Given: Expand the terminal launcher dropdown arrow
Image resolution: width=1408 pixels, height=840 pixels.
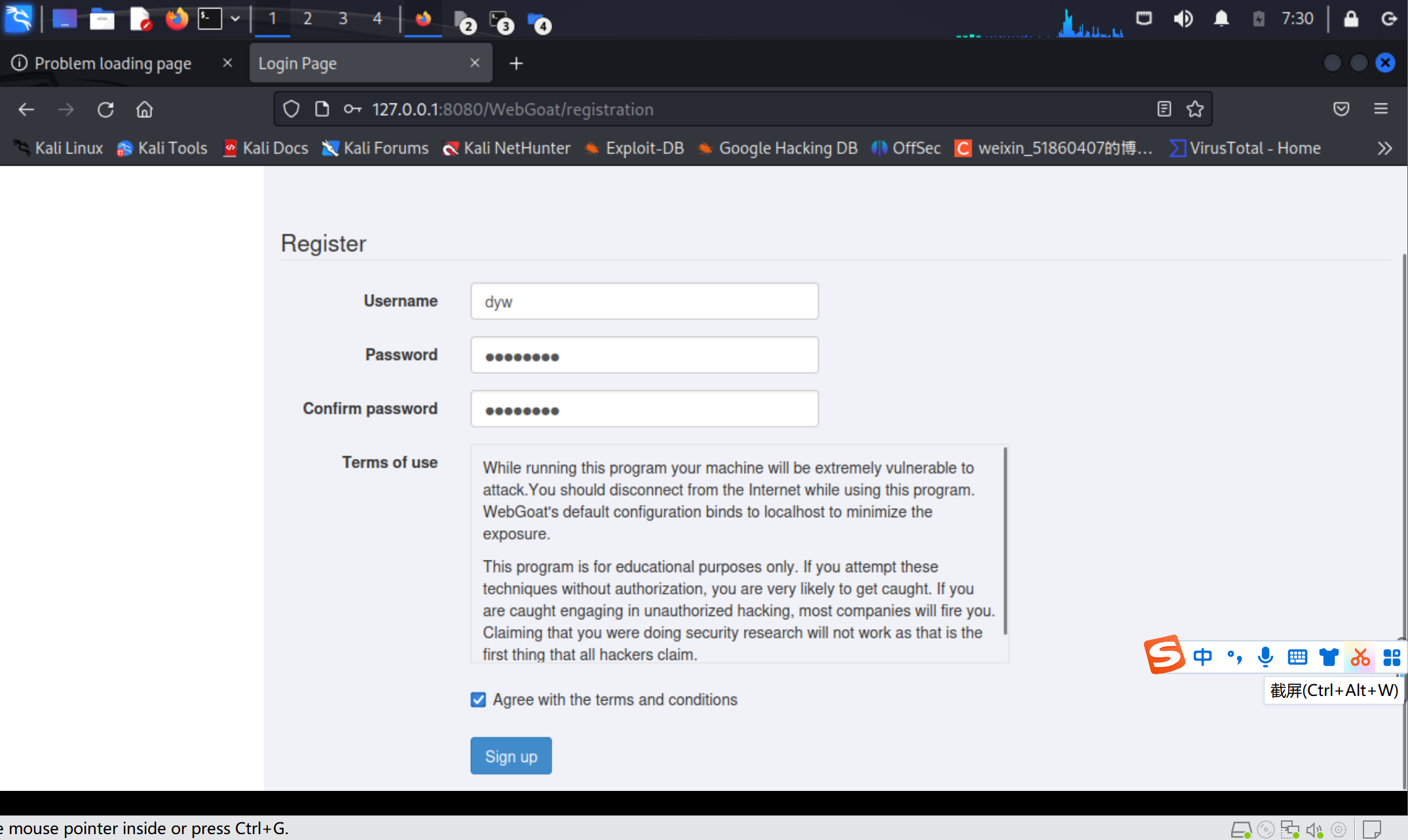Looking at the screenshot, I should point(235,19).
